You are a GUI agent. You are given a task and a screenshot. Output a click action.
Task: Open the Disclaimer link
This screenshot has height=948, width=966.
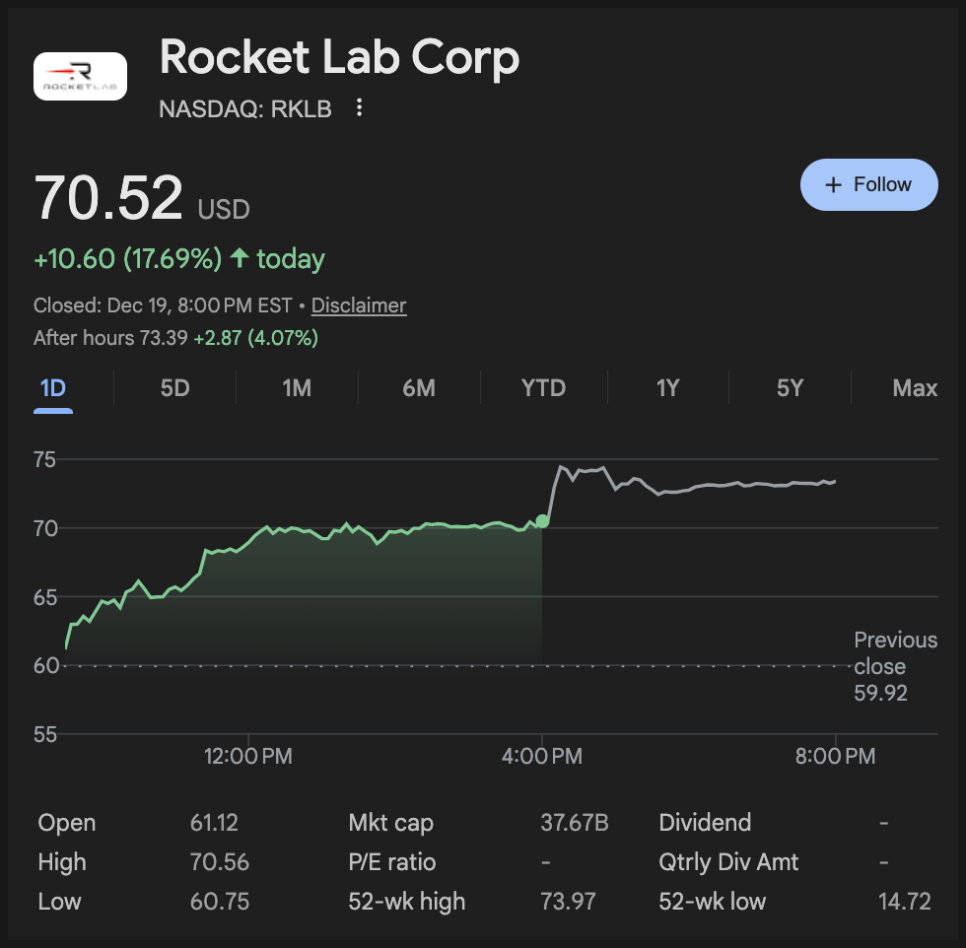coord(358,305)
